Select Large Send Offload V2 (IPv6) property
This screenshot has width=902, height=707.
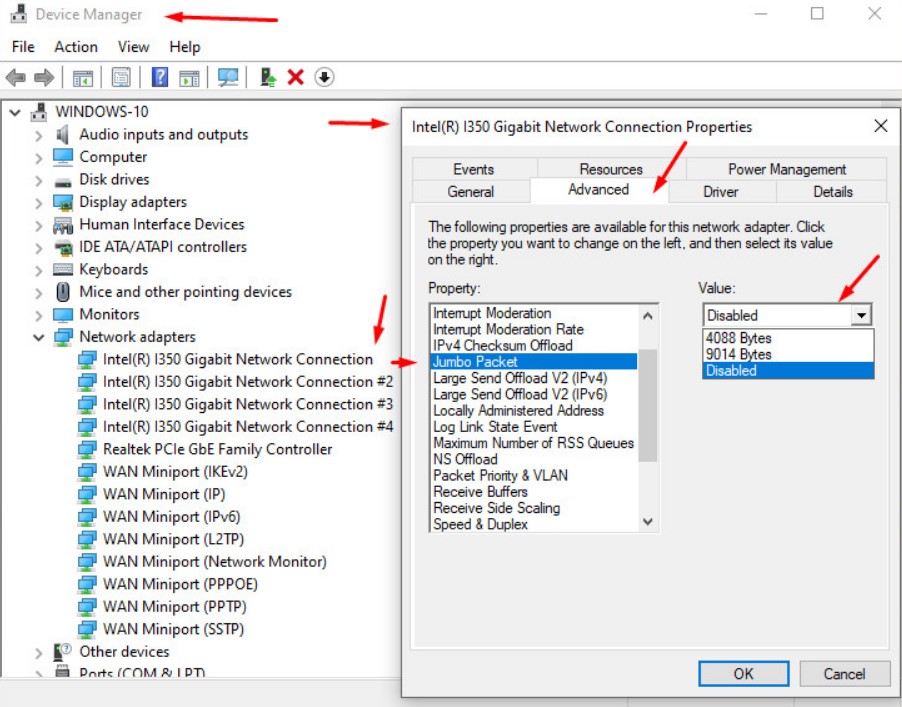(533, 394)
